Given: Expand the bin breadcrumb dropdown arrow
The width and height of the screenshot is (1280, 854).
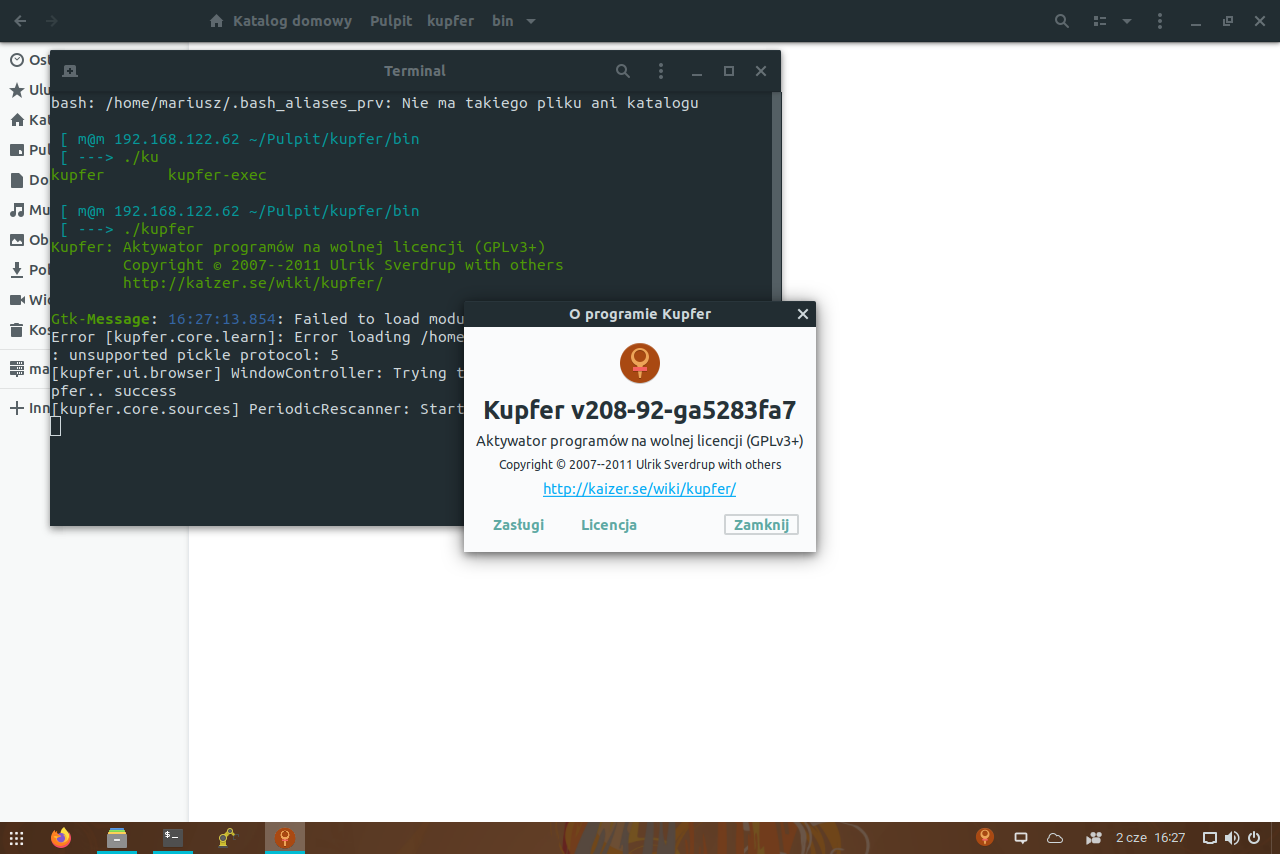Looking at the screenshot, I should 531,21.
